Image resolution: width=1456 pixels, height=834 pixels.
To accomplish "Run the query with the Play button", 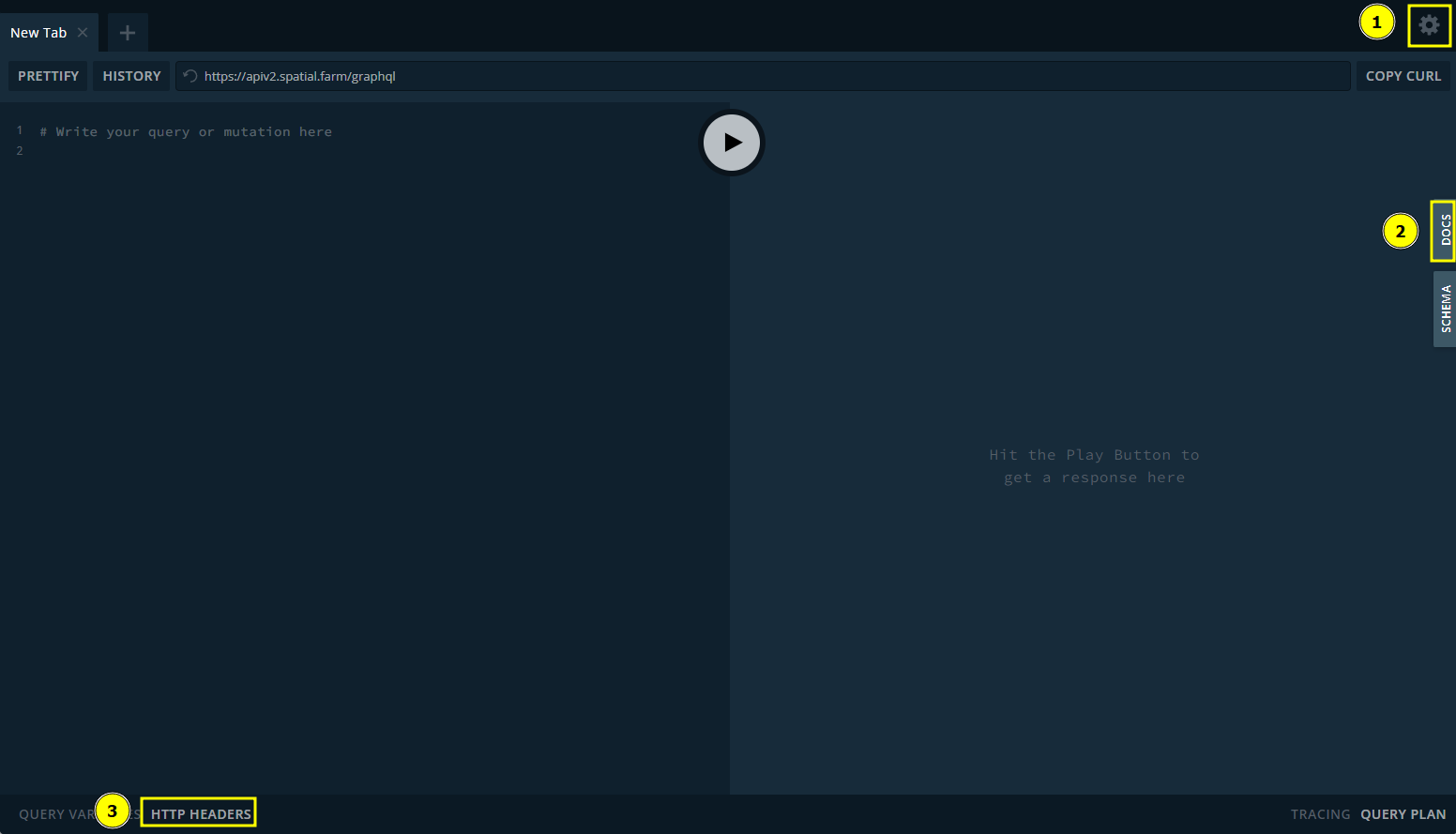I will (x=732, y=143).
